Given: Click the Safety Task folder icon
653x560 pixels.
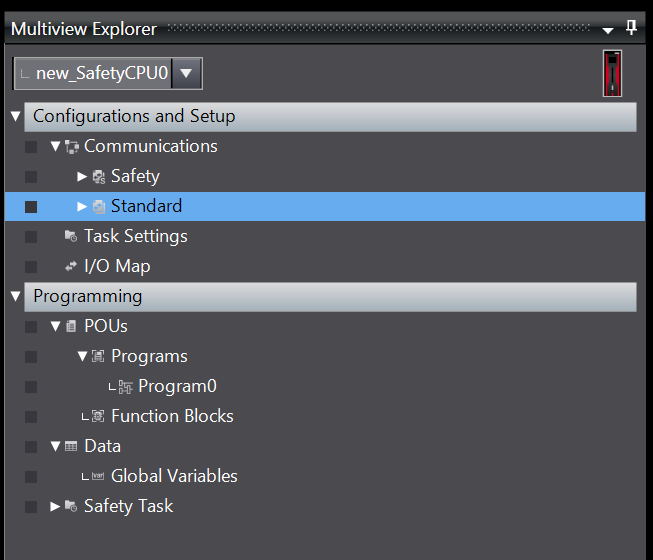Looking at the screenshot, I should [71, 506].
